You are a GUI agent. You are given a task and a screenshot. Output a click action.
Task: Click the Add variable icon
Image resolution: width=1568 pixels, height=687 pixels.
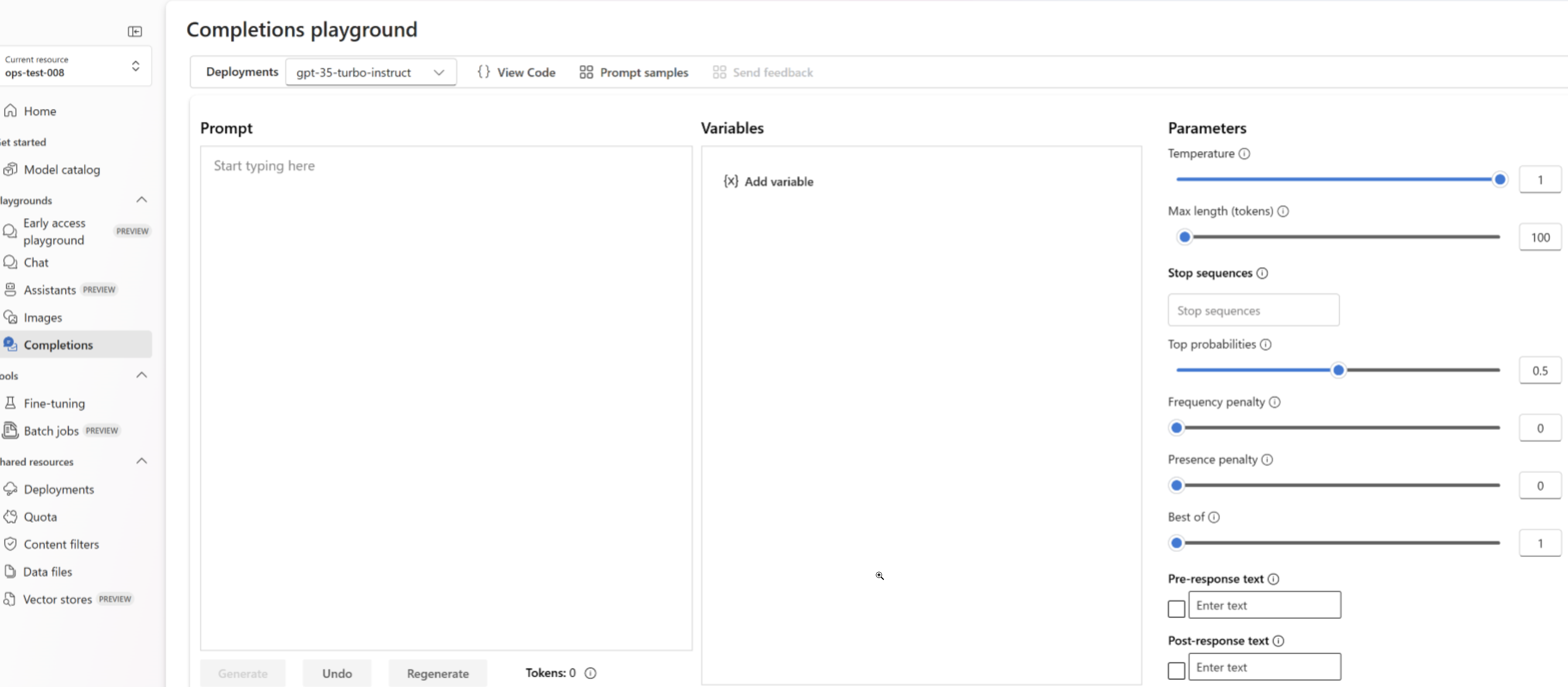731,181
